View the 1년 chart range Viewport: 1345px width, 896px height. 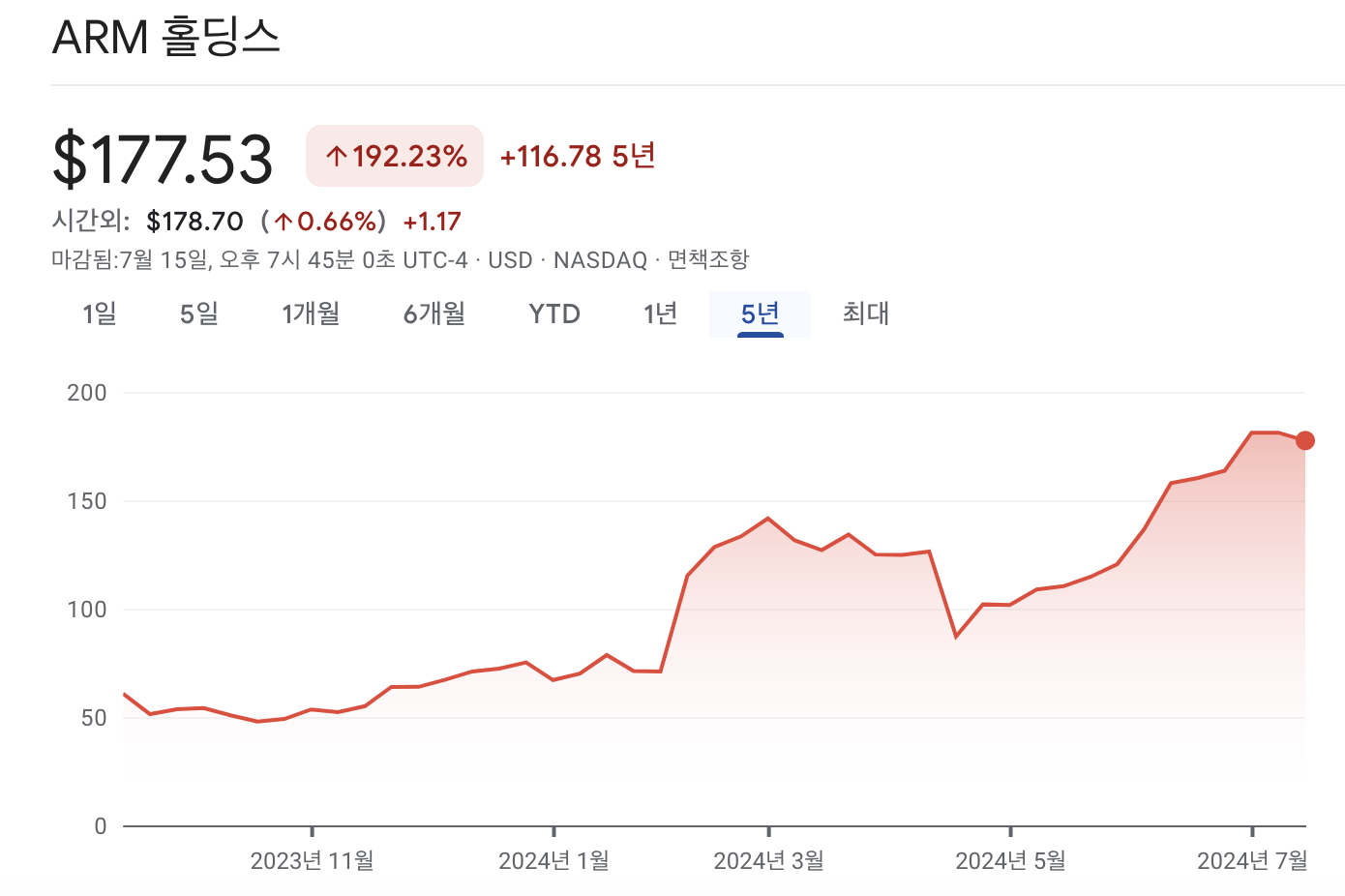(x=659, y=314)
